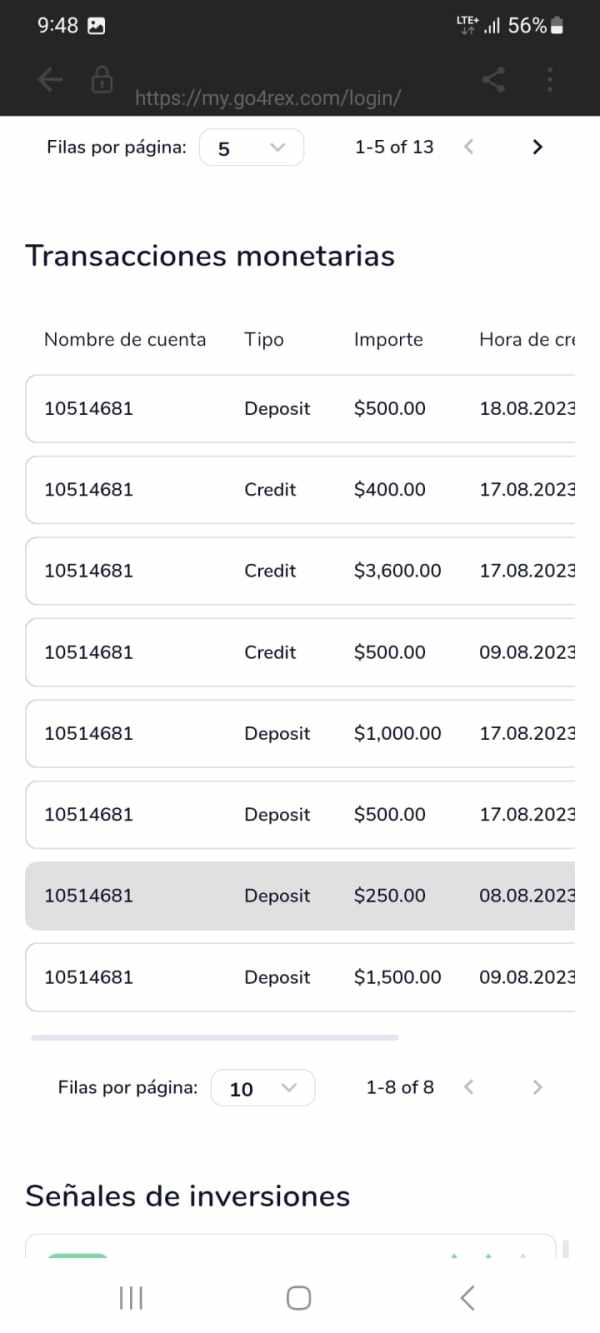Open rows per page dropdown showing 5
The width and height of the screenshot is (600, 1333).
tap(251, 148)
